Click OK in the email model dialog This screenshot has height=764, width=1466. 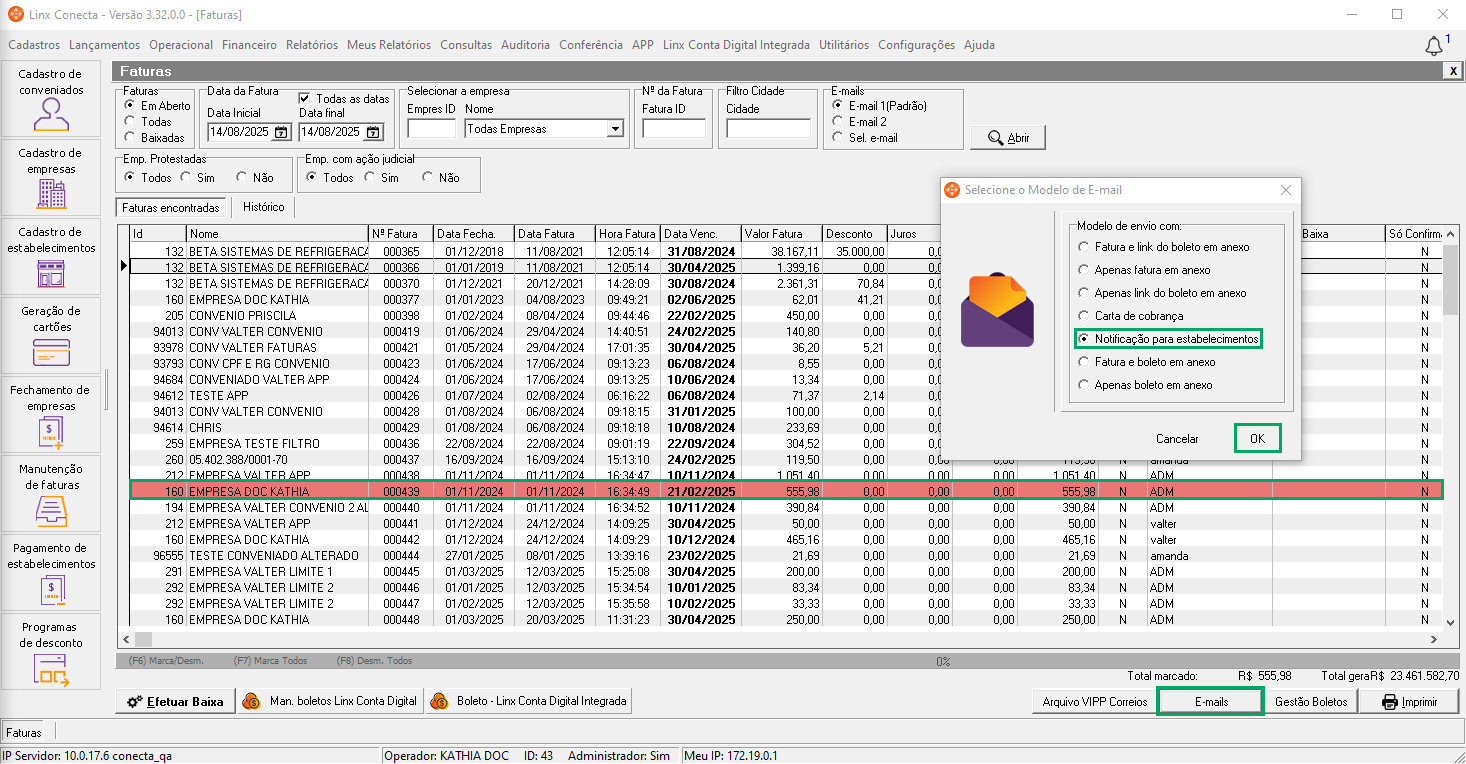click(x=1257, y=438)
